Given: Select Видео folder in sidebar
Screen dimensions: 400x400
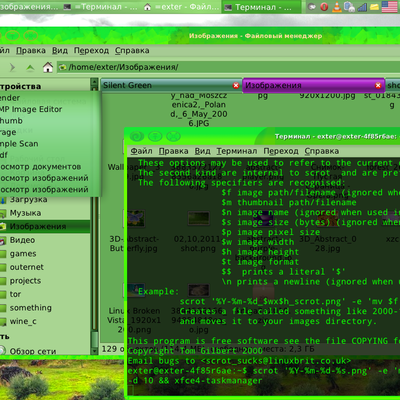Looking at the screenshot, I should pos(22,240).
